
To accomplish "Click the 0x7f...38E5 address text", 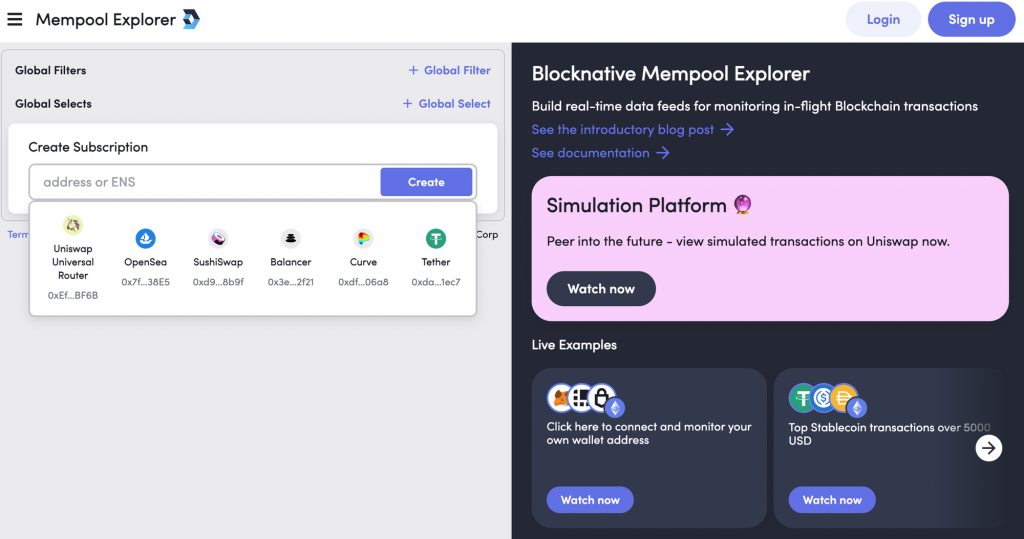I will pos(145,282).
